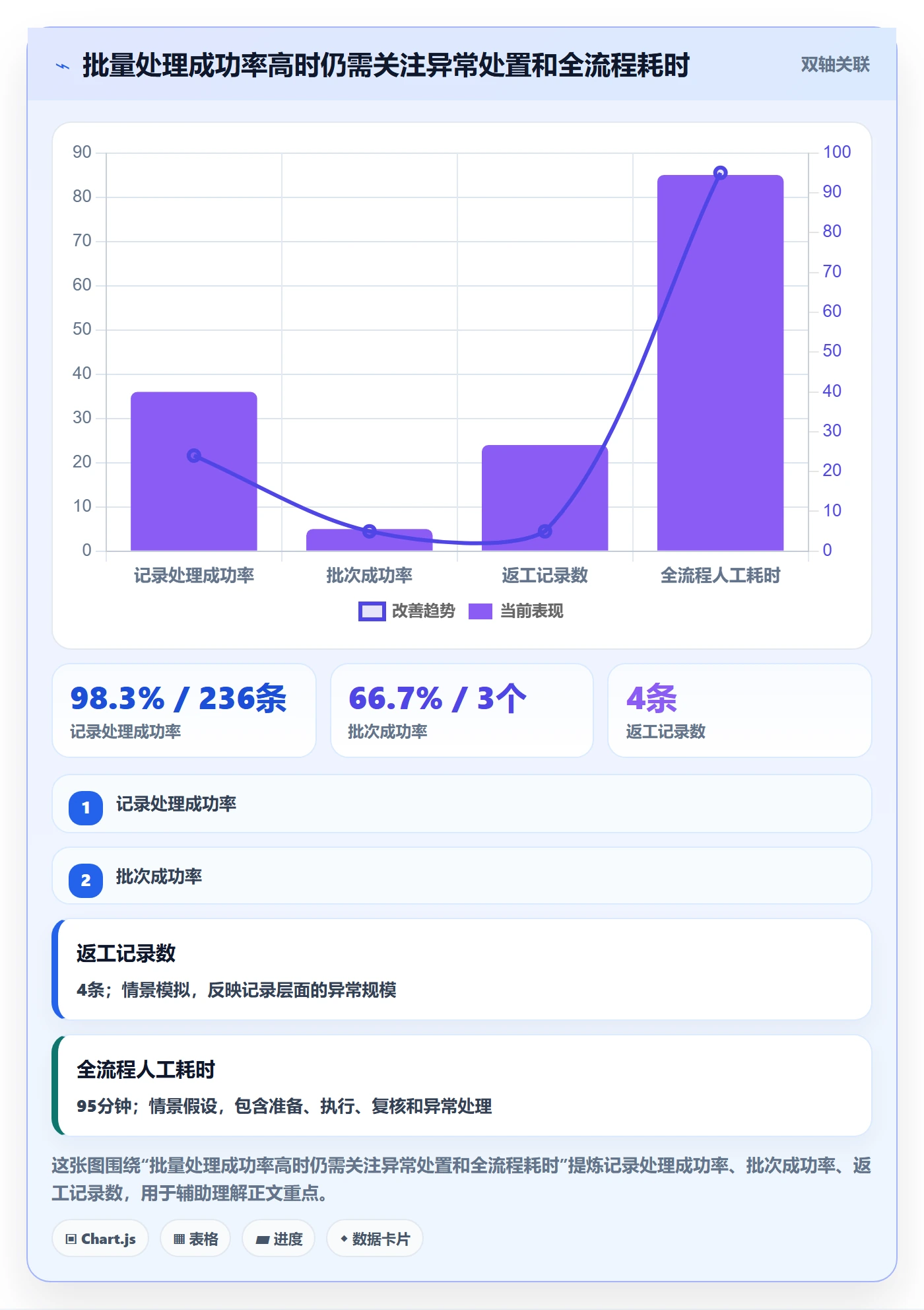The image size is (924, 1310).
Task: Click the summary paragraph beginning 这张图围绕
Action: click(x=462, y=1179)
